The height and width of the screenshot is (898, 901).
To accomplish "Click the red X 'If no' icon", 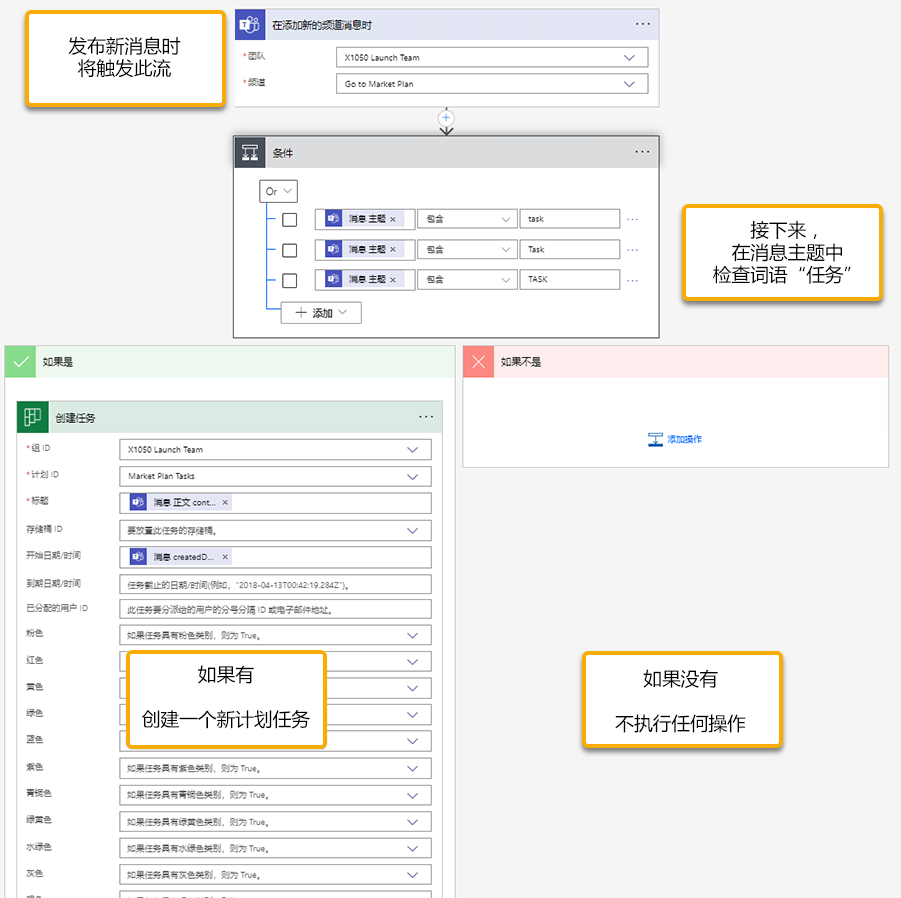I will (479, 362).
